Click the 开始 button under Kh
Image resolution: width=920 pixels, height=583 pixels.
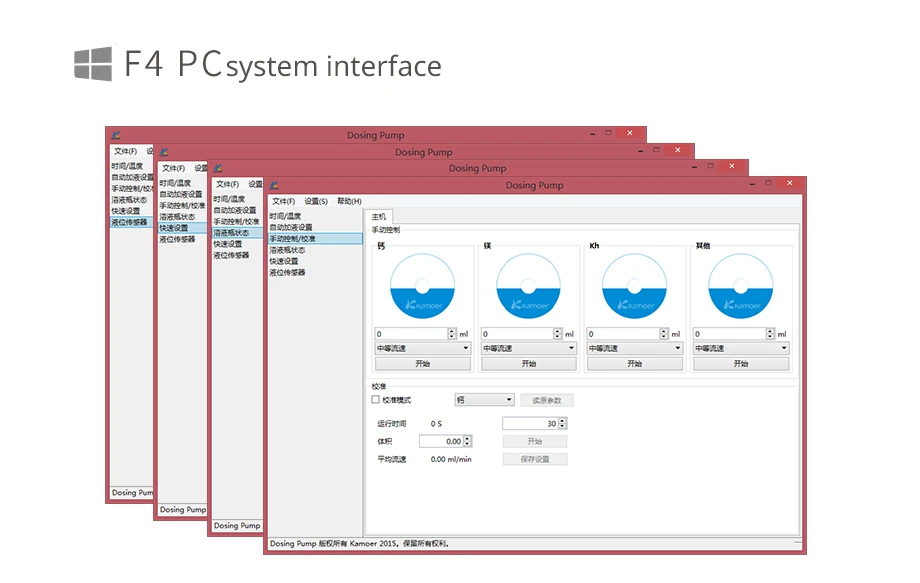coord(635,364)
